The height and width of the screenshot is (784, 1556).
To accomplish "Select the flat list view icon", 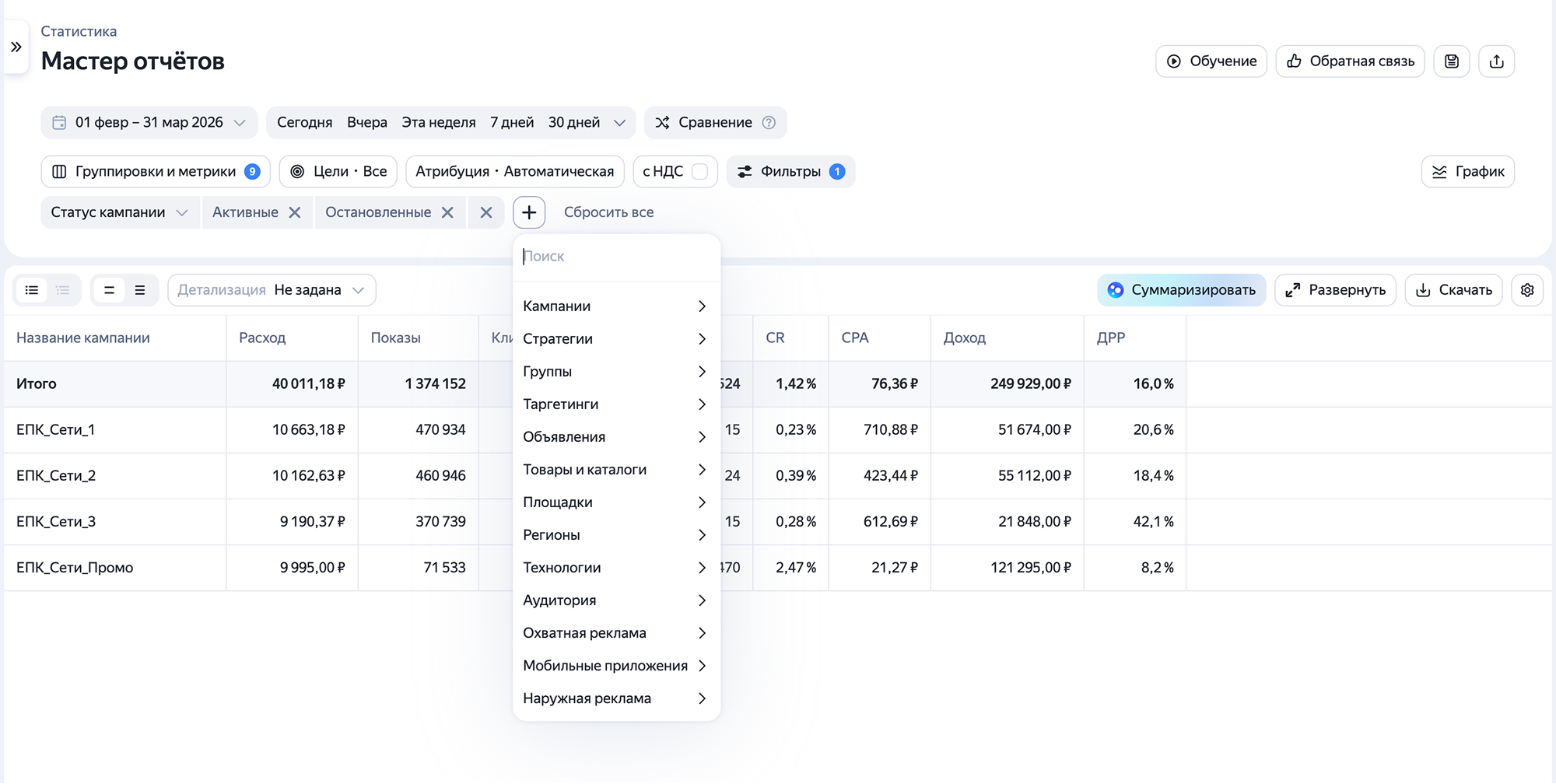I will tap(32, 290).
